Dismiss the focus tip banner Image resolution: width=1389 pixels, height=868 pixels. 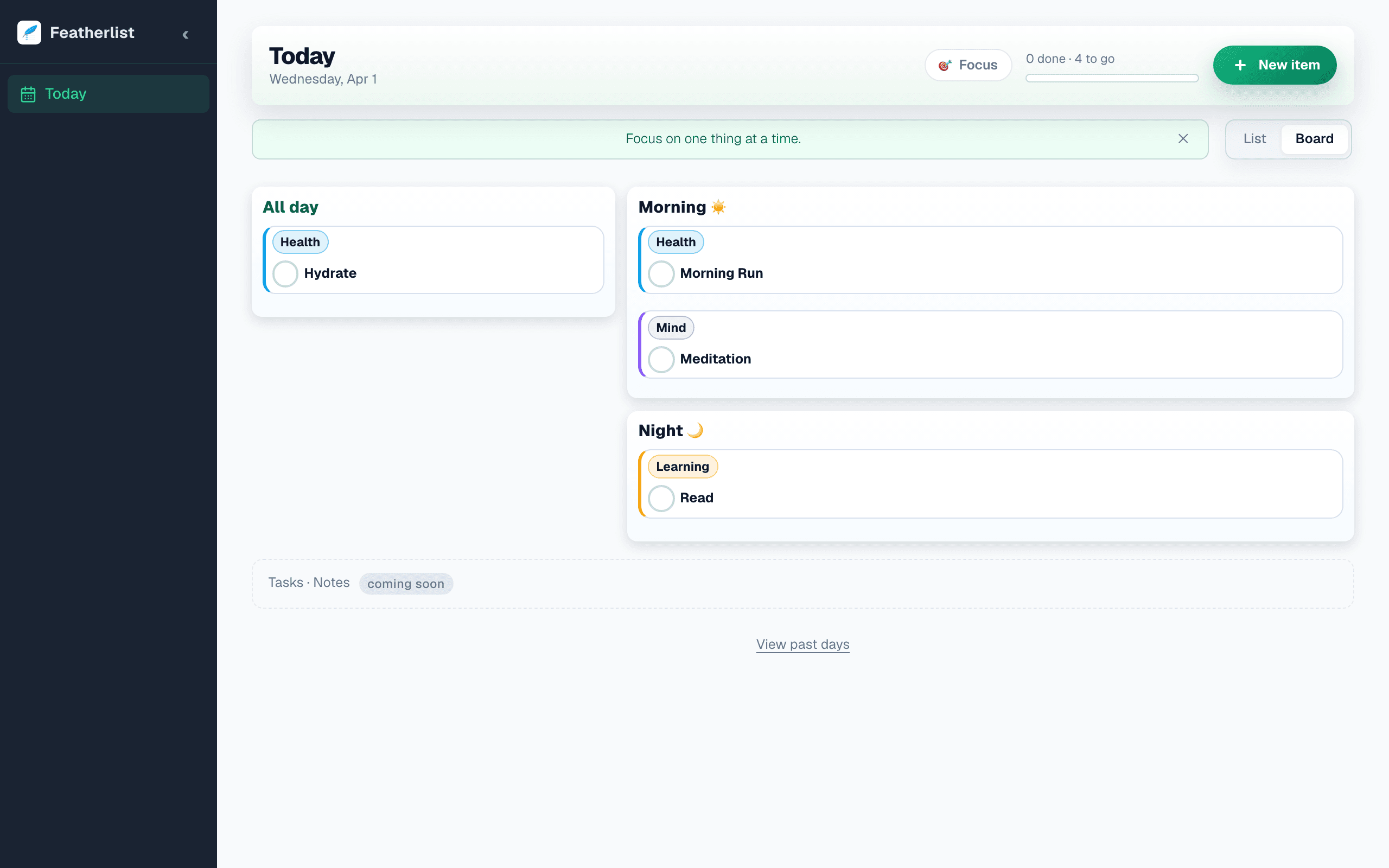coord(1183,139)
